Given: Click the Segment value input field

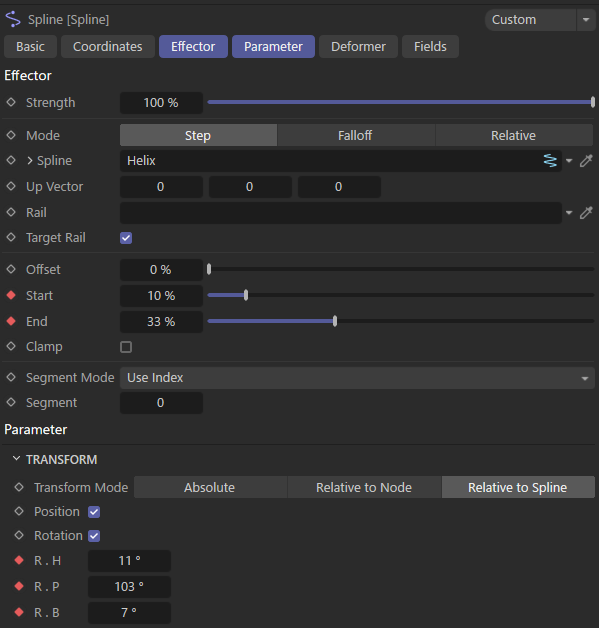Looking at the screenshot, I should [x=161, y=403].
